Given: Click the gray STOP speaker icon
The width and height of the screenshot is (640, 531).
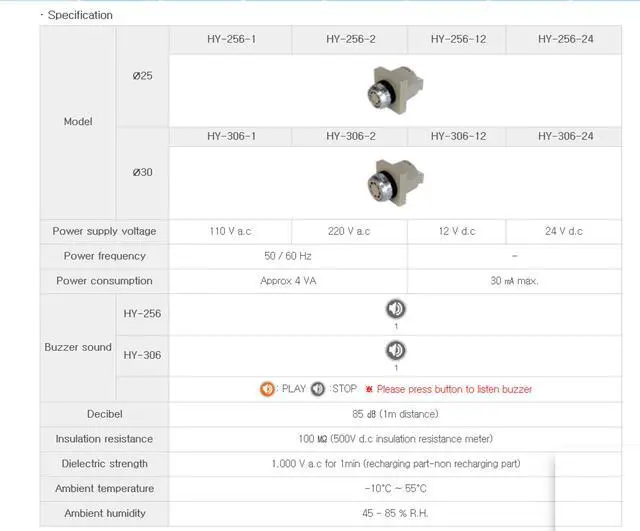Looking at the screenshot, I should pyautogui.click(x=317, y=389).
